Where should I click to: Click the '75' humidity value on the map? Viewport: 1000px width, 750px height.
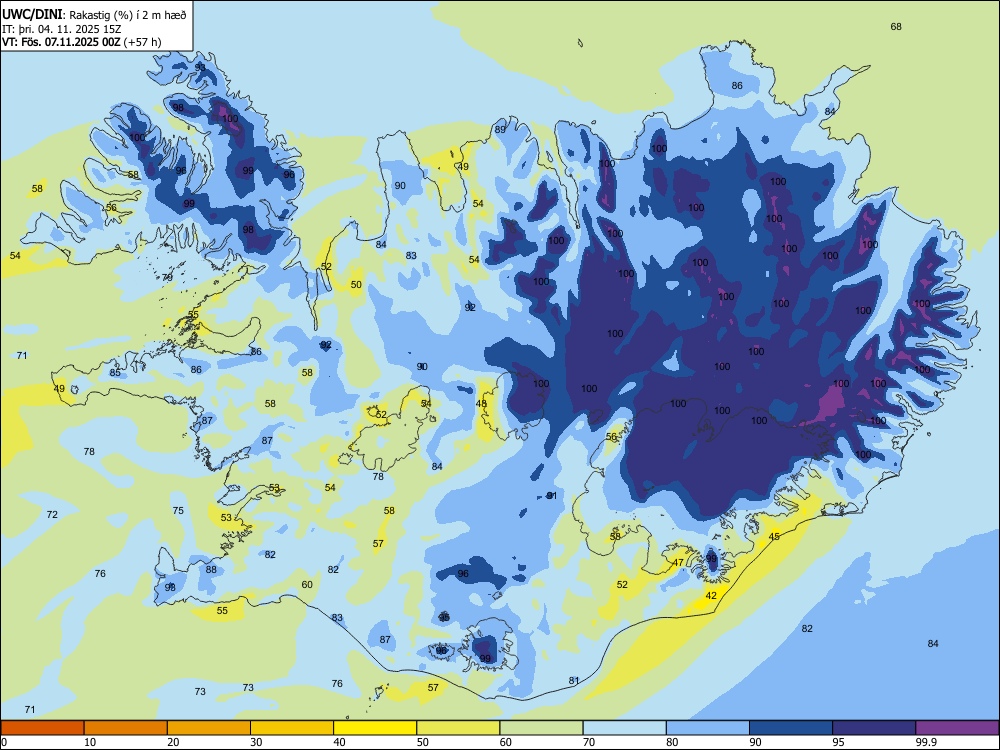click(x=178, y=510)
